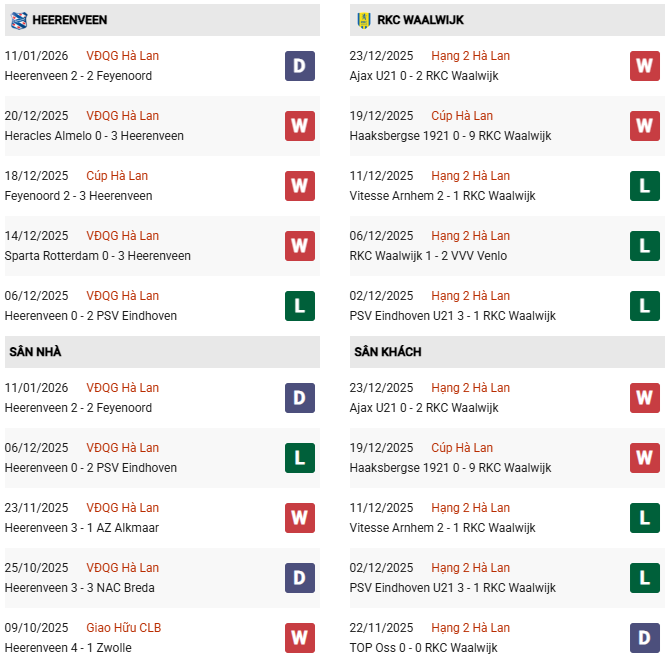669x670 pixels.
Task: Click the Hạng 2 Hà Lan link dated 06/12/2025
Action: pos(470,236)
